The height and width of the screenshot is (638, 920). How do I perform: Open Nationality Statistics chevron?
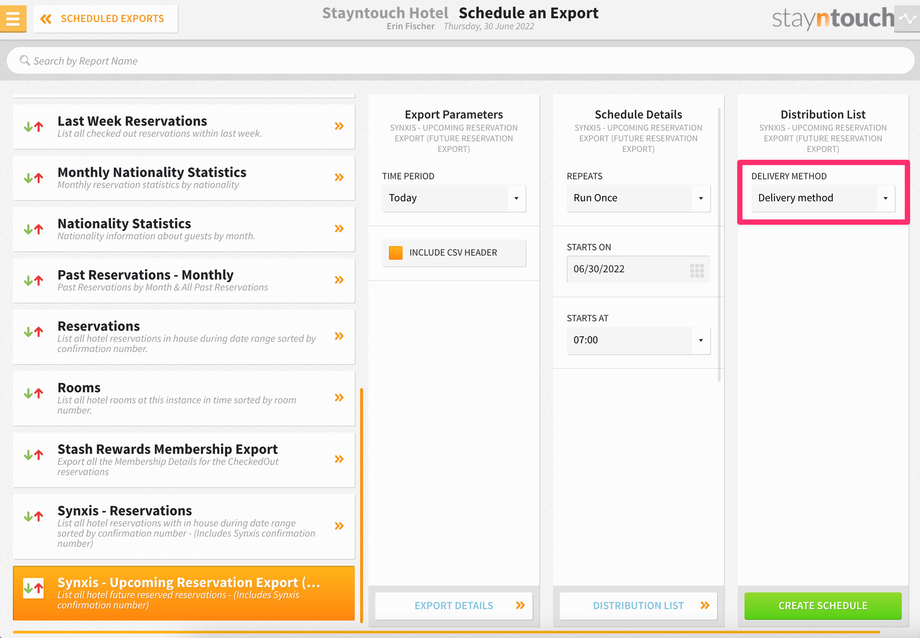(339, 228)
